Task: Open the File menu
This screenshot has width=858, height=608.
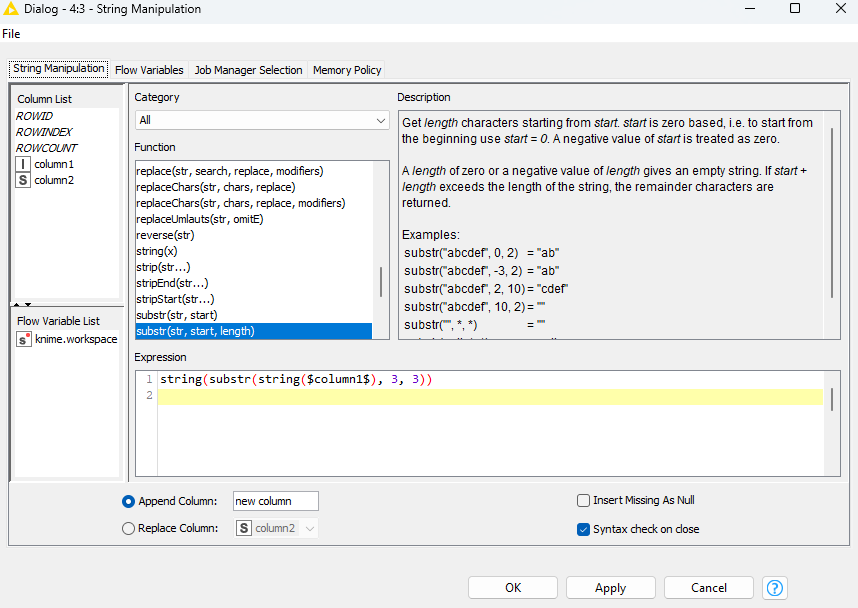Action: click(11, 33)
